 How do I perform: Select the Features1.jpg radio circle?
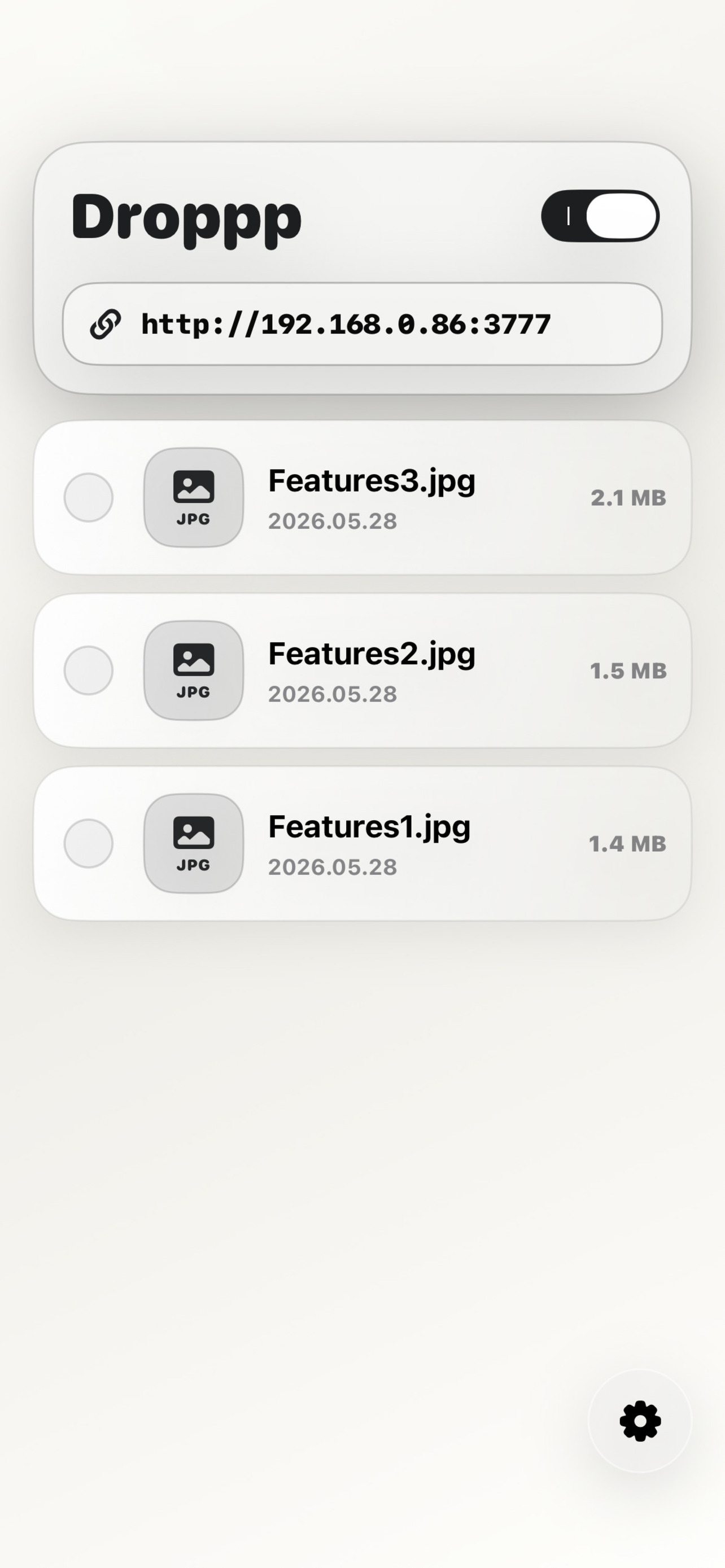[x=88, y=843]
